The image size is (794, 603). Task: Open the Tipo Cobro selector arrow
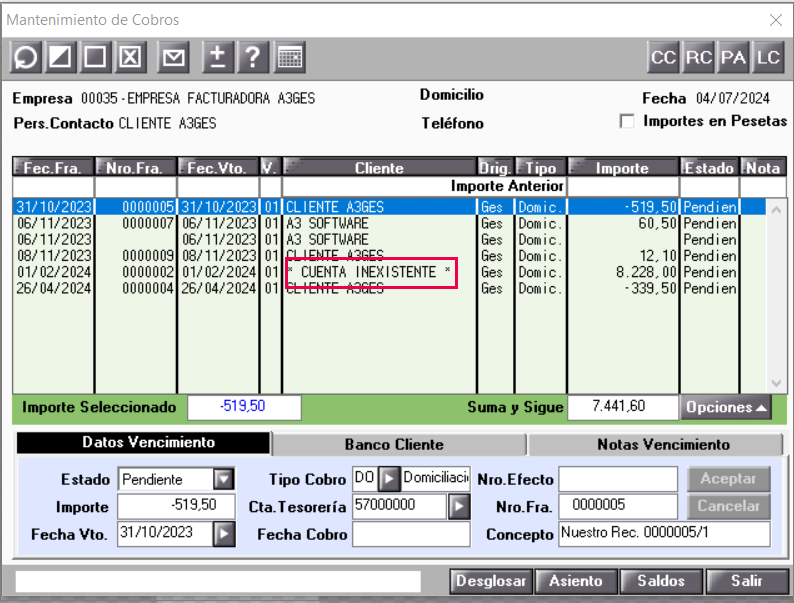click(389, 479)
